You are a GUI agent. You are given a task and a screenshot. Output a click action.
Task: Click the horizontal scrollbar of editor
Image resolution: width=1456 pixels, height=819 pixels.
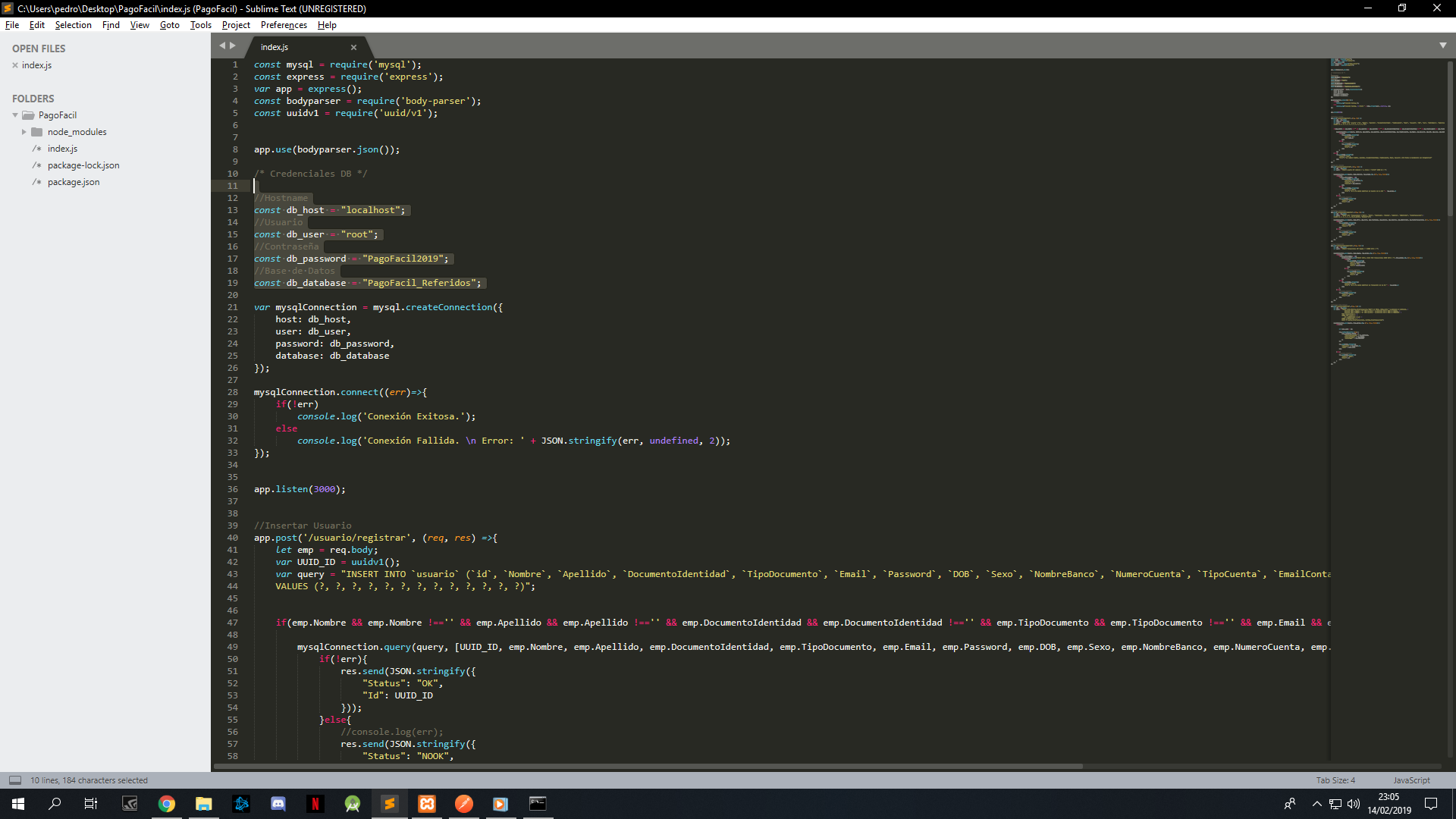click(648, 766)
